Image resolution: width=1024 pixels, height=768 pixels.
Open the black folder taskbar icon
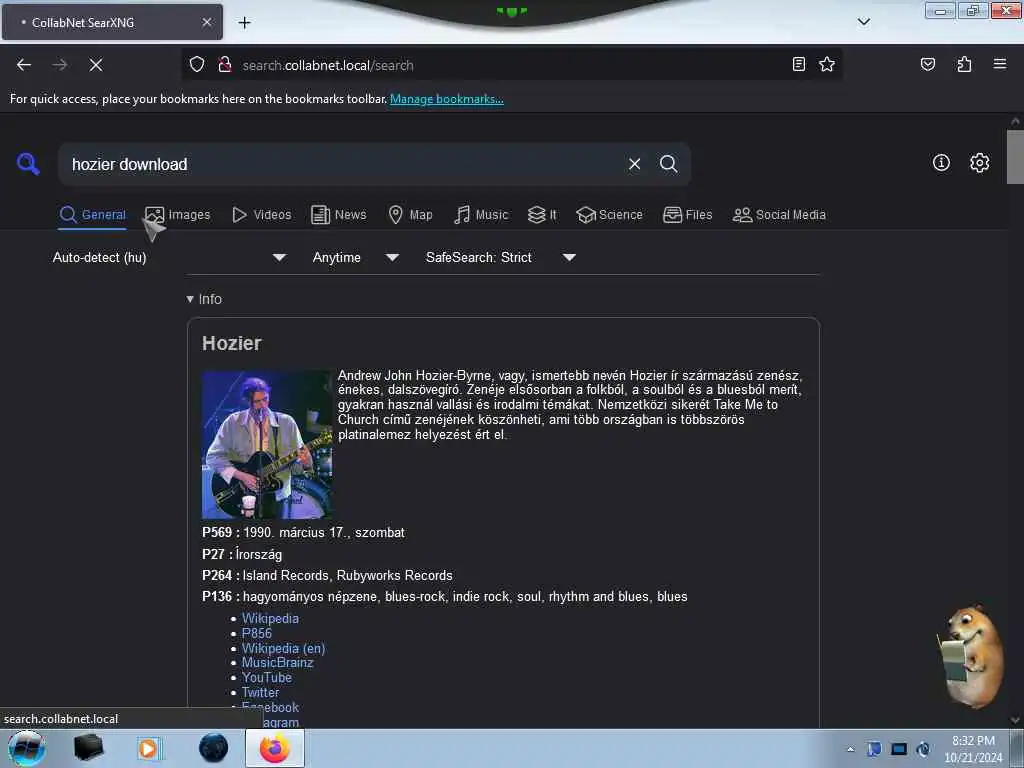coord(88,748)
